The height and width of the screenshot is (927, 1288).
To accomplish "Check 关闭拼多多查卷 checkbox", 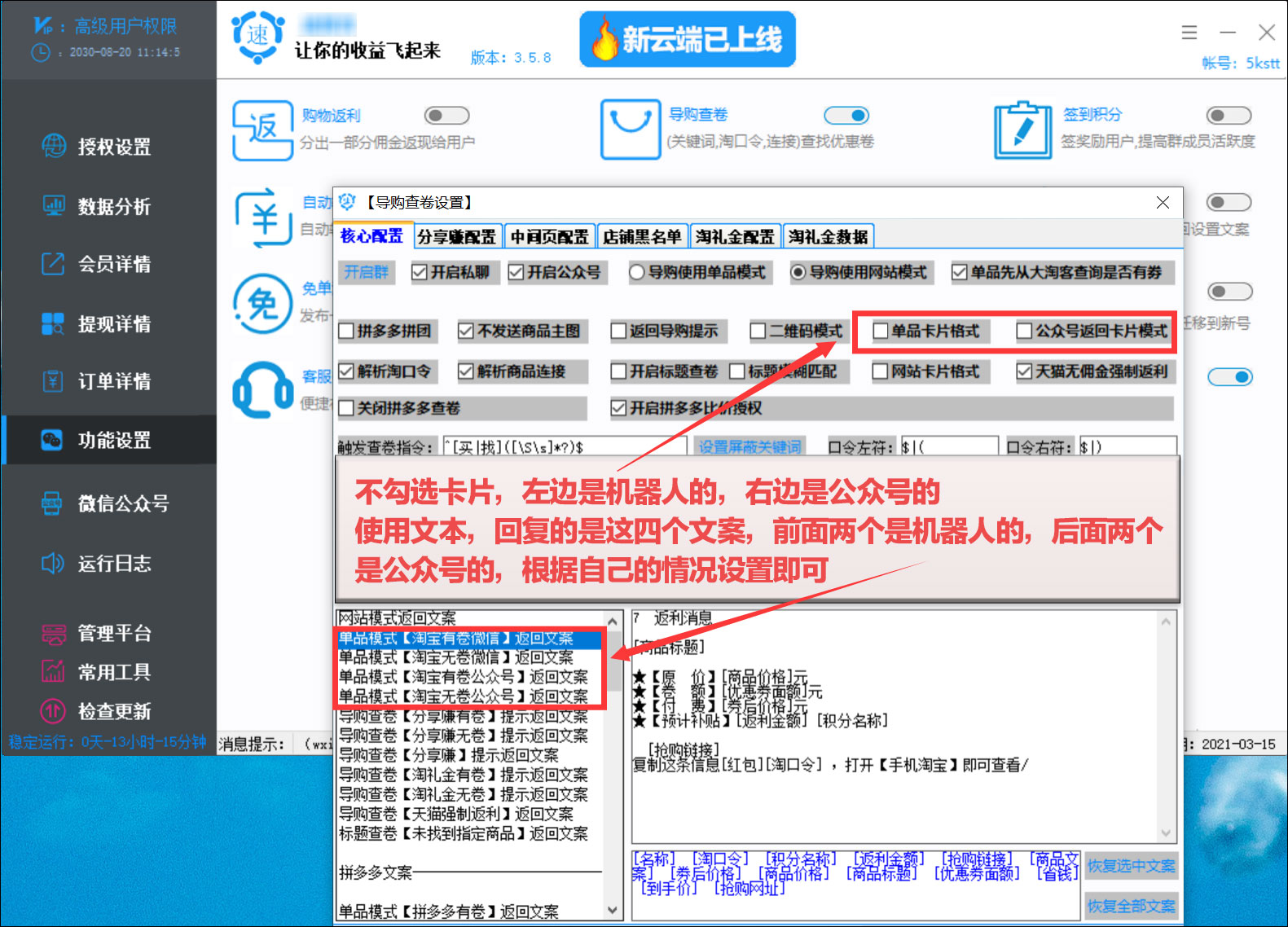I will (x=346, y=408).
